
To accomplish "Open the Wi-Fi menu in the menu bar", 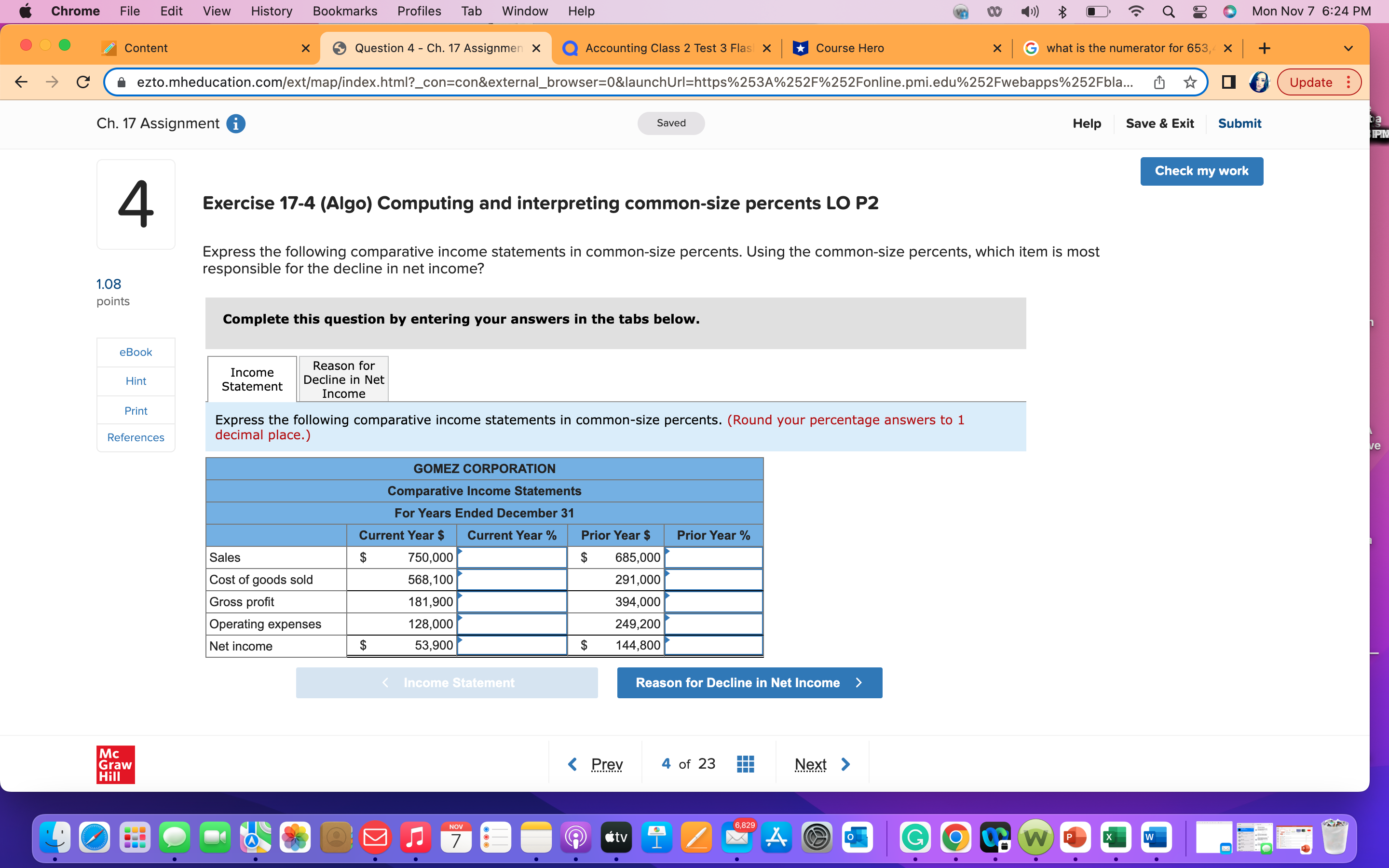I will click(1136, 11).
